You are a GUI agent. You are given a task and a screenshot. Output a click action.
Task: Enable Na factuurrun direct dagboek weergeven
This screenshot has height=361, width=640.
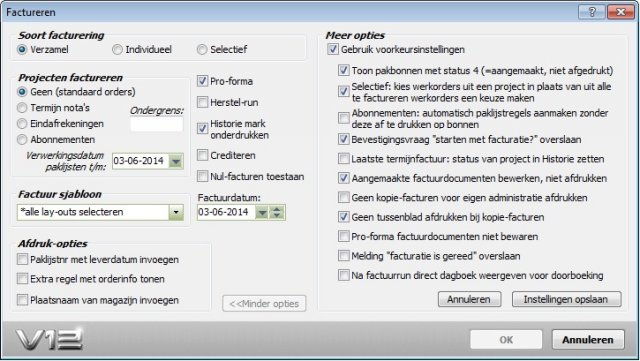[x=344, y=275]
